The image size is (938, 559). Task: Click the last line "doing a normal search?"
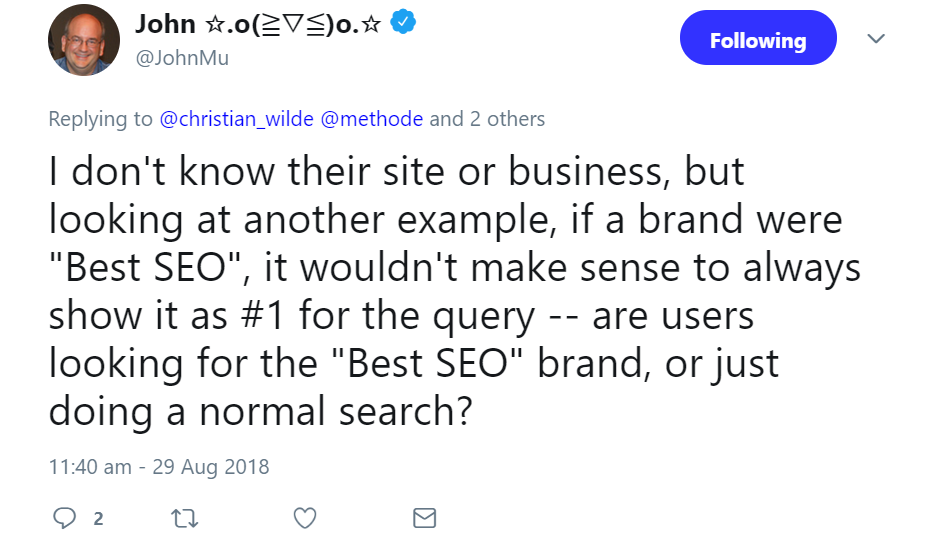pyautogui.click(x=259, y=413)
